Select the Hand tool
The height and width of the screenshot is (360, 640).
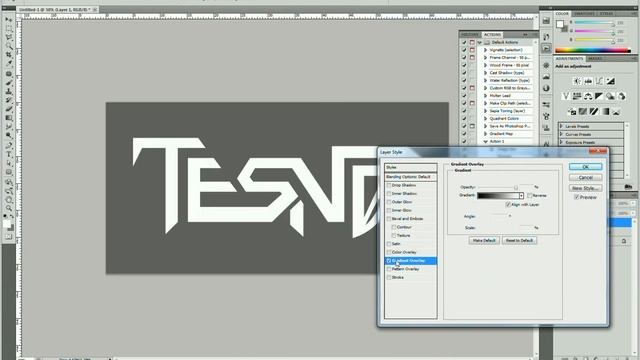(x=9, y=200)
